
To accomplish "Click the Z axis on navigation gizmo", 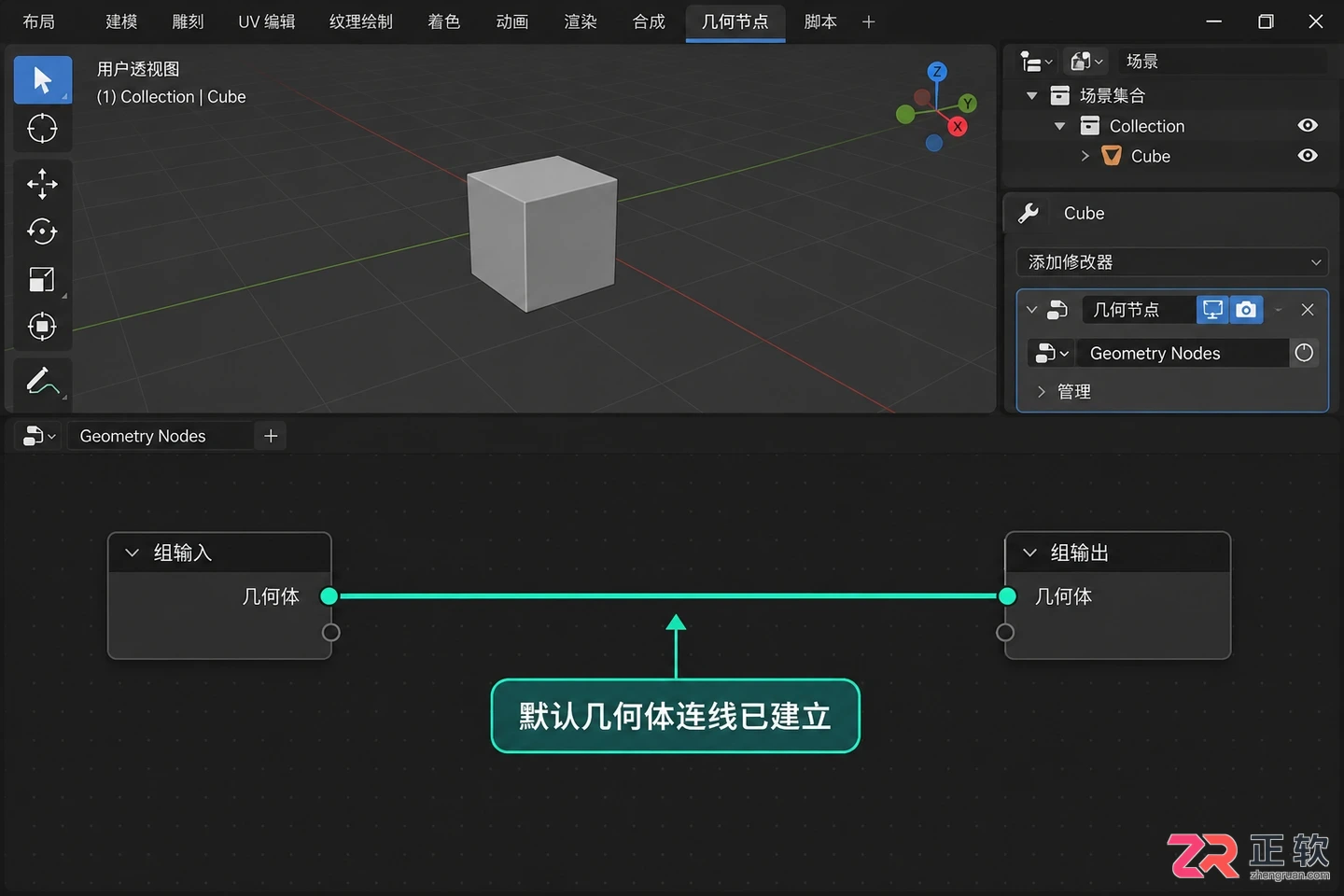I will (937, 72).
